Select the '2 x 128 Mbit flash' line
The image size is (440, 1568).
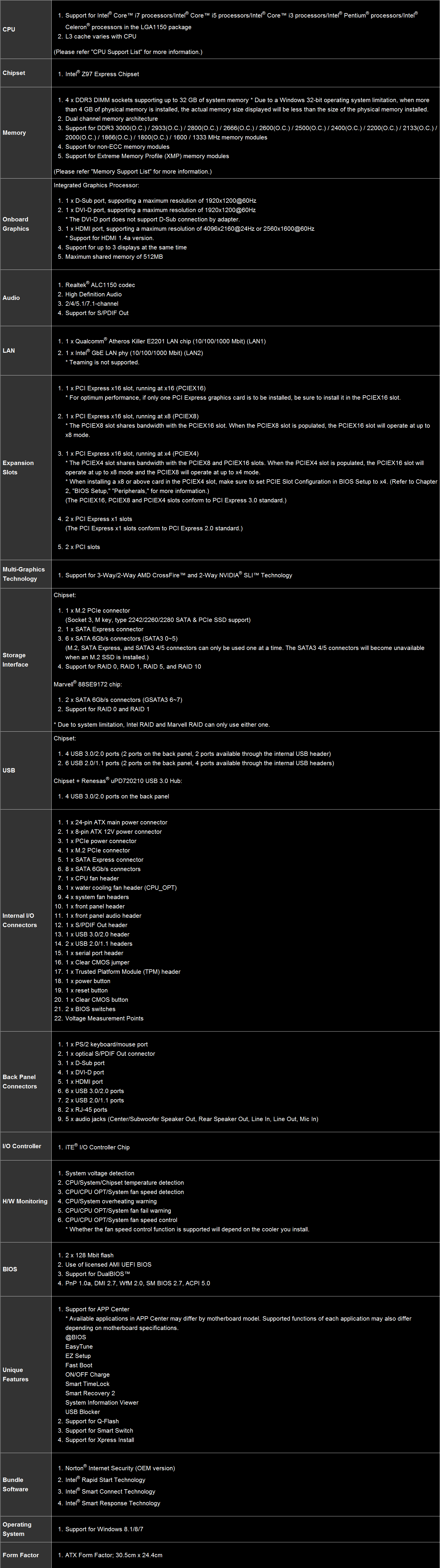pos(90,1255)
